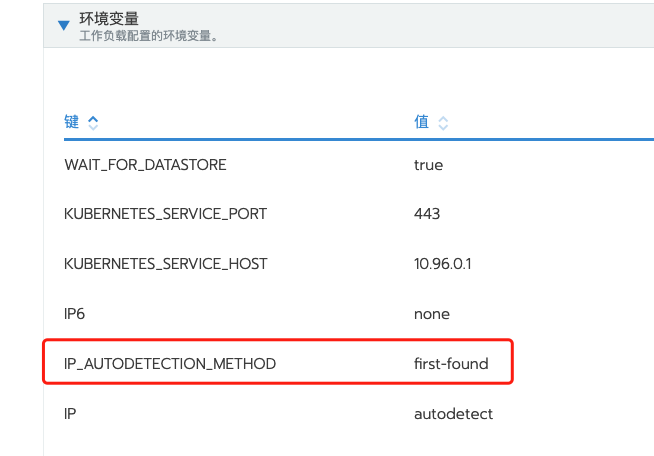
Task: Click the 环境变量 section title
Action: tap(107, 18)
